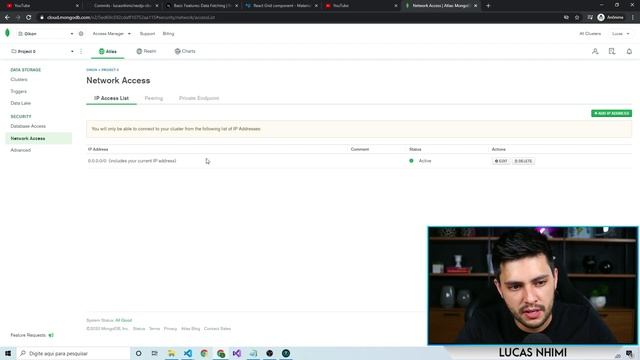Open Visual Studio purple icon in taskbar
Viewport: 640px width, 360px height.
(x=237, y=353)
